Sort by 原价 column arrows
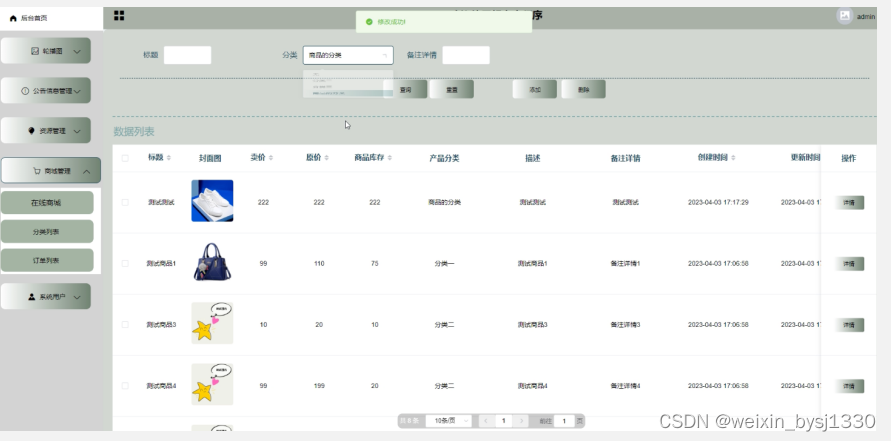The width and height of the screenshot is (891, 441). (326, 157)
